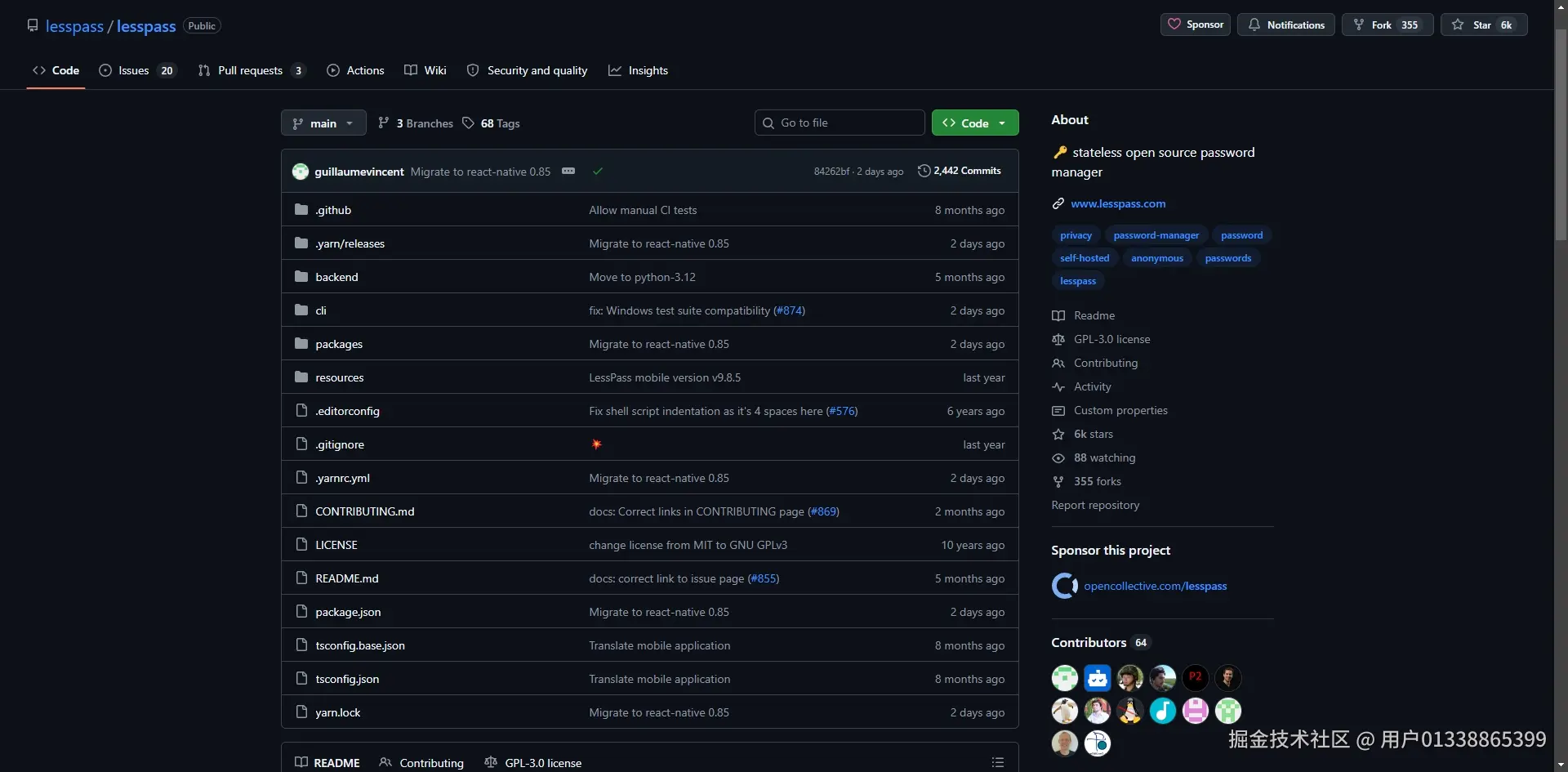Image resolution: width=1568 pixels, height=772 pixels.
Task: Click the Open Collective sponsor logo
Action: pyautogui.click(x=1064, y=586)
